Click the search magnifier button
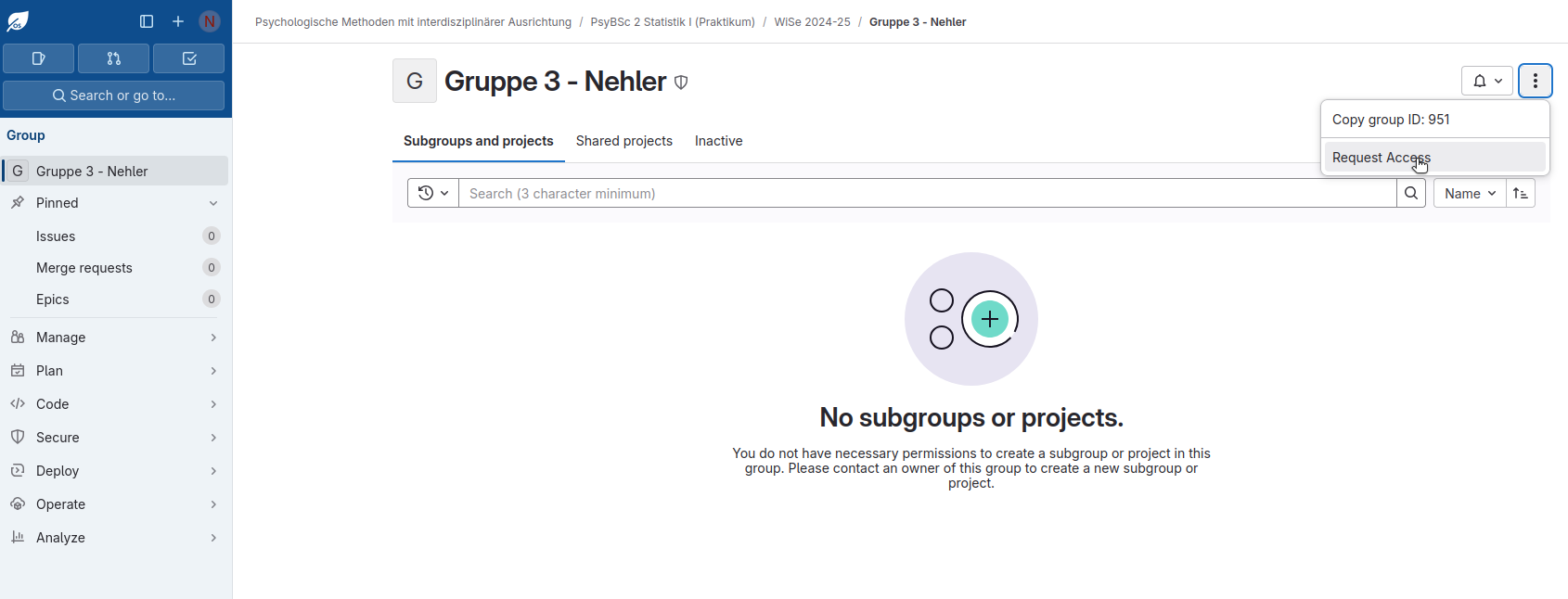This screenshot has width=1568, height=599. (x=1410, y=193)
